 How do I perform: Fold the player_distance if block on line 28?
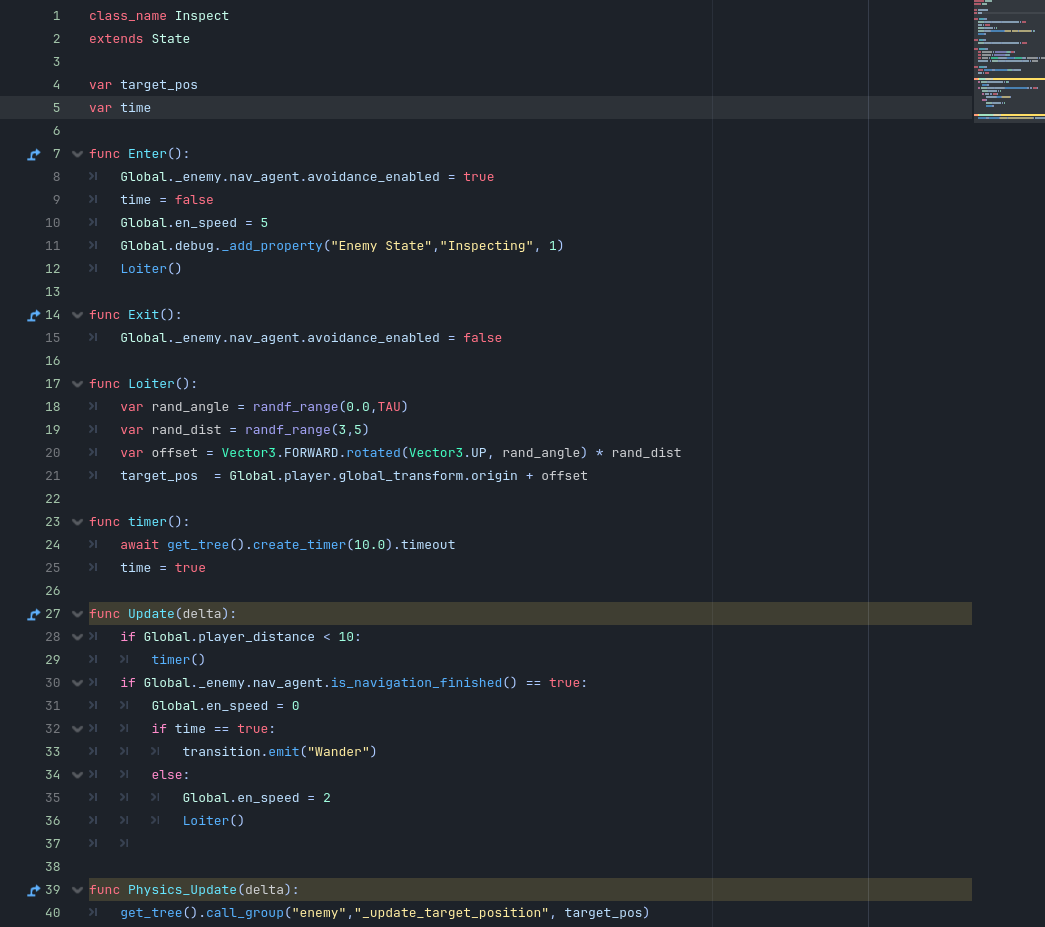click(77, 637)
